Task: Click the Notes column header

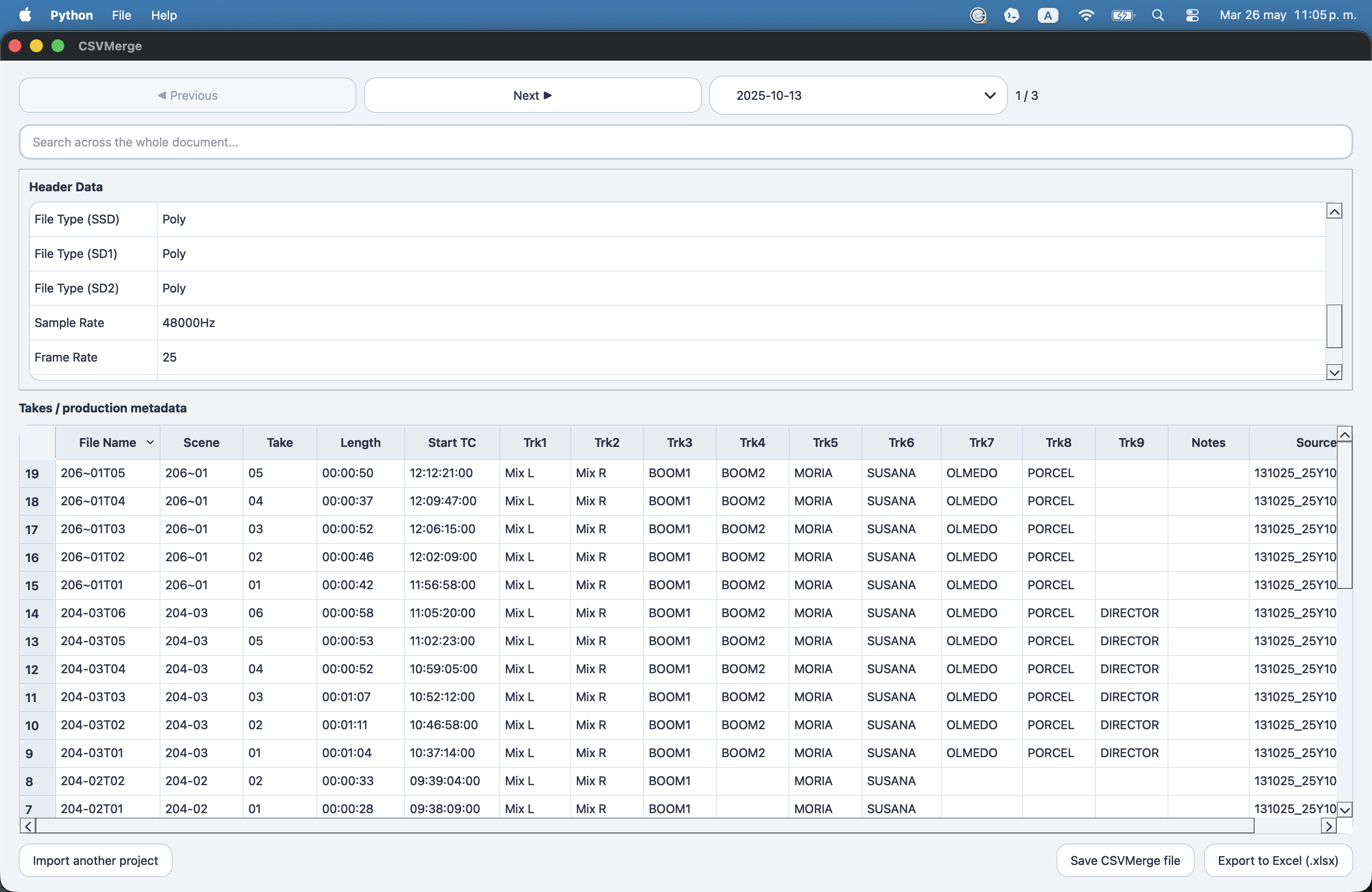Action: pyautogui.click(x=1208, y=442)
